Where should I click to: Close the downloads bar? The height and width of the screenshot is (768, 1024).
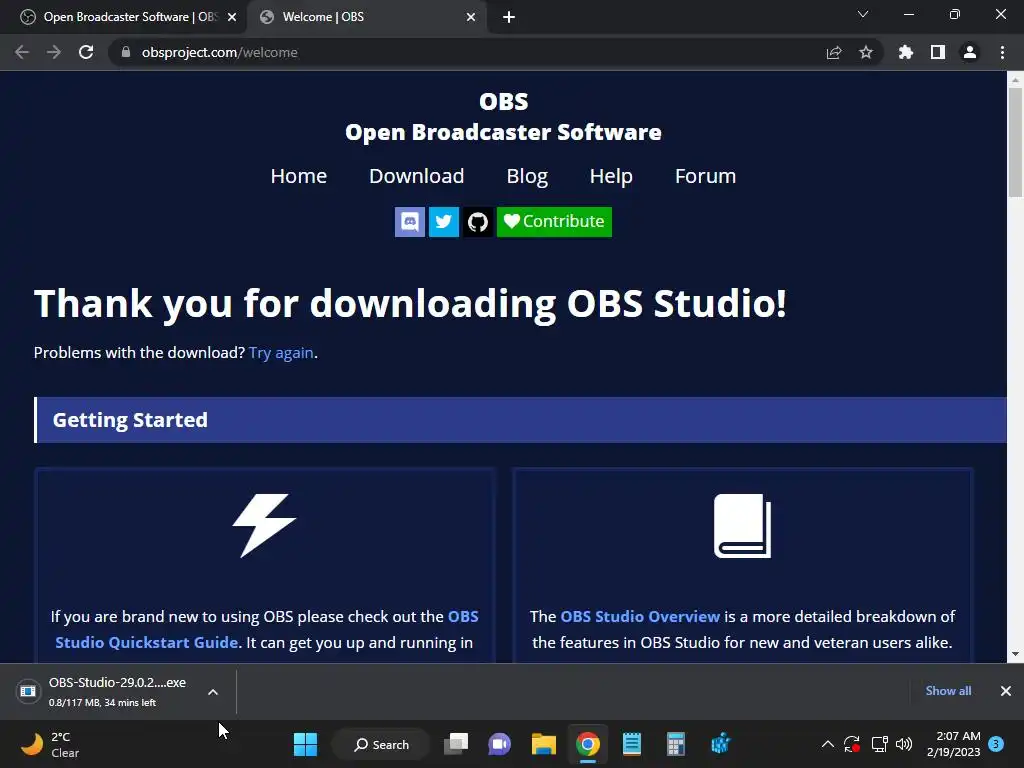(1006, 691)
